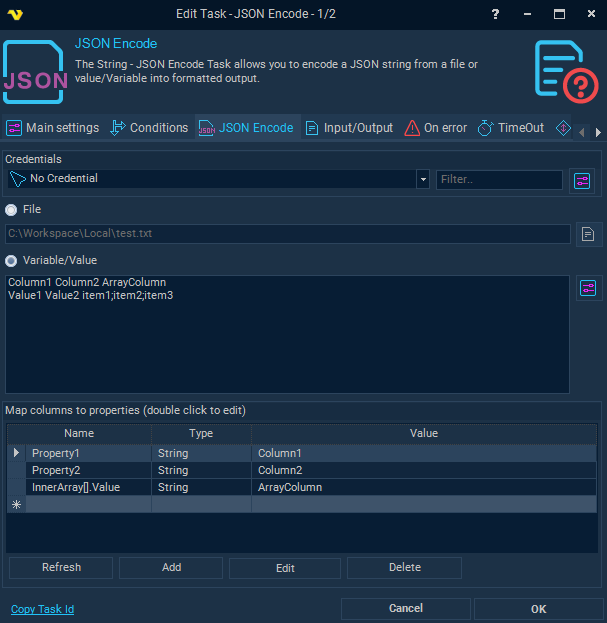The height and width of the screenshot is (623, 607).
Task: Open credential manager icon next to the Filter field
Action: pyautogui.click(x=582, y=181)
